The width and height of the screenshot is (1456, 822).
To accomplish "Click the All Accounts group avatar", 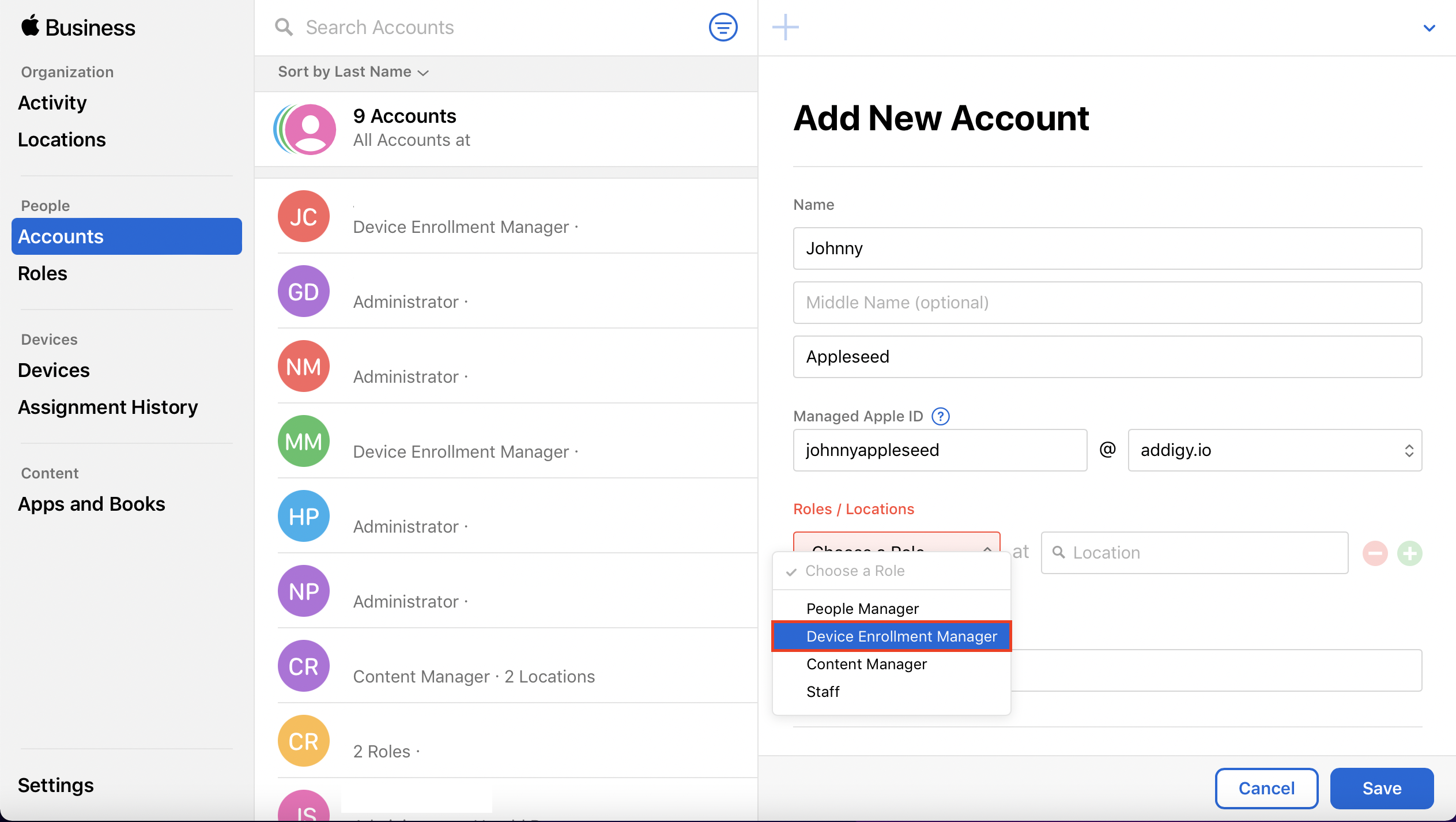I will point(305,129).
